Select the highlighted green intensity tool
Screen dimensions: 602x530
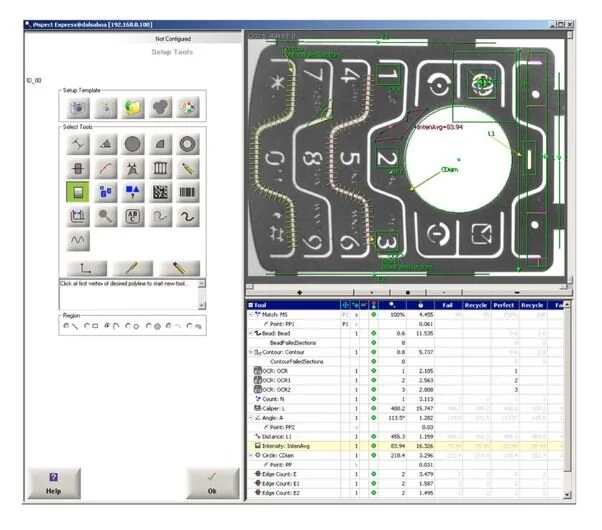pyautogui.click(x=78, y=192)
